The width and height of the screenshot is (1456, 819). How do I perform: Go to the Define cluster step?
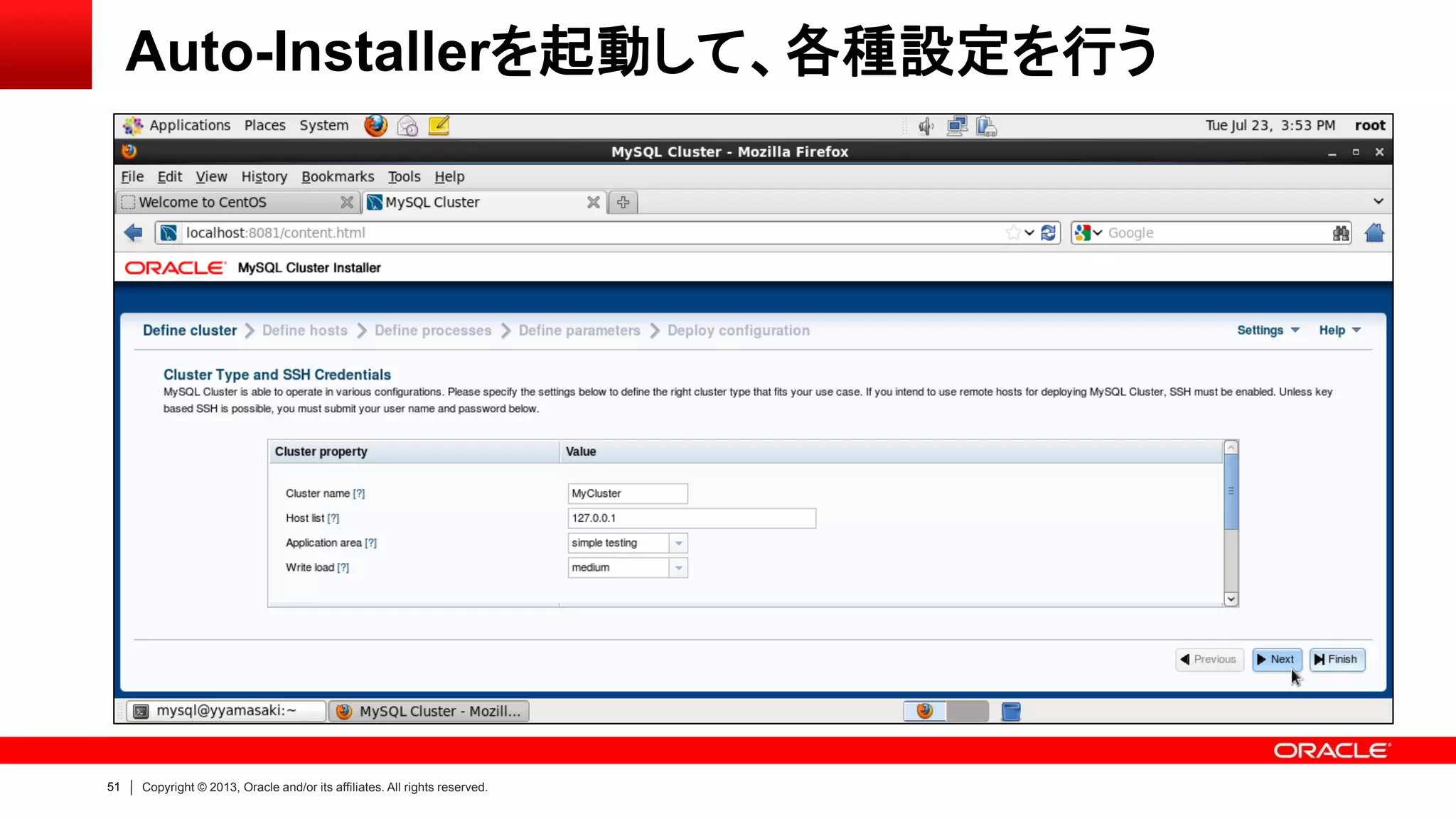190,331
